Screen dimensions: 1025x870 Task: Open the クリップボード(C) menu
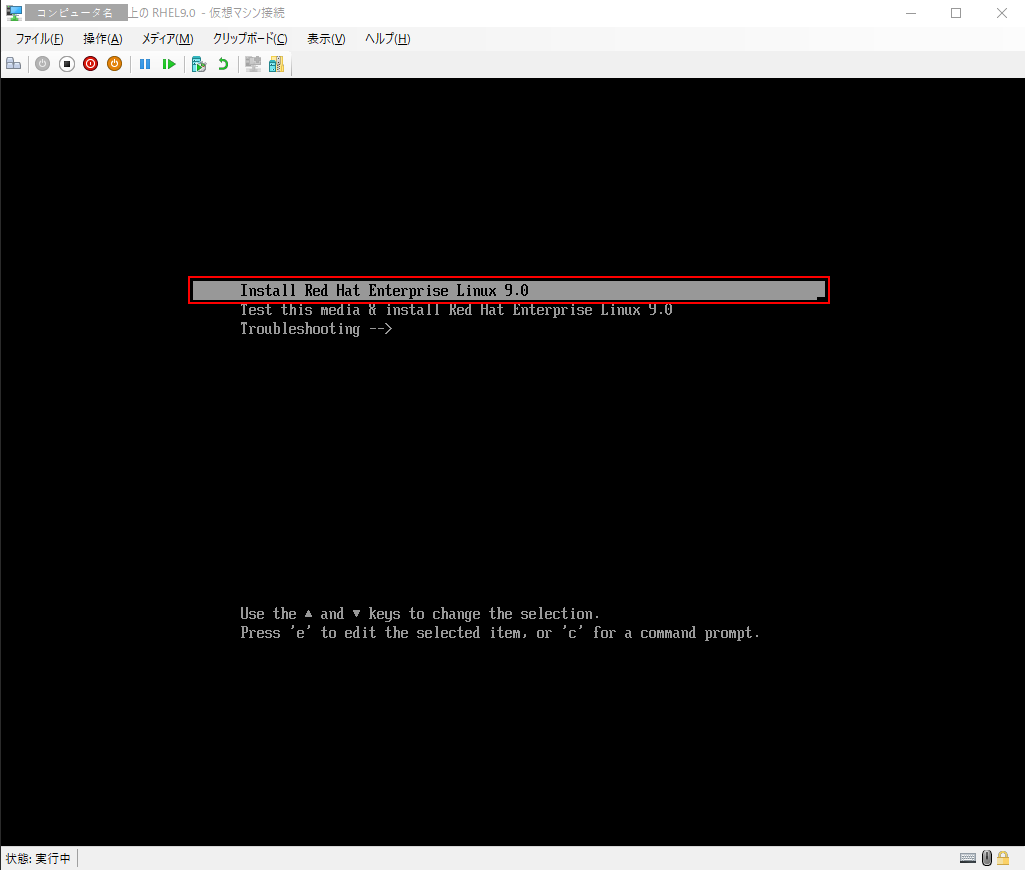tap(249, 38)
